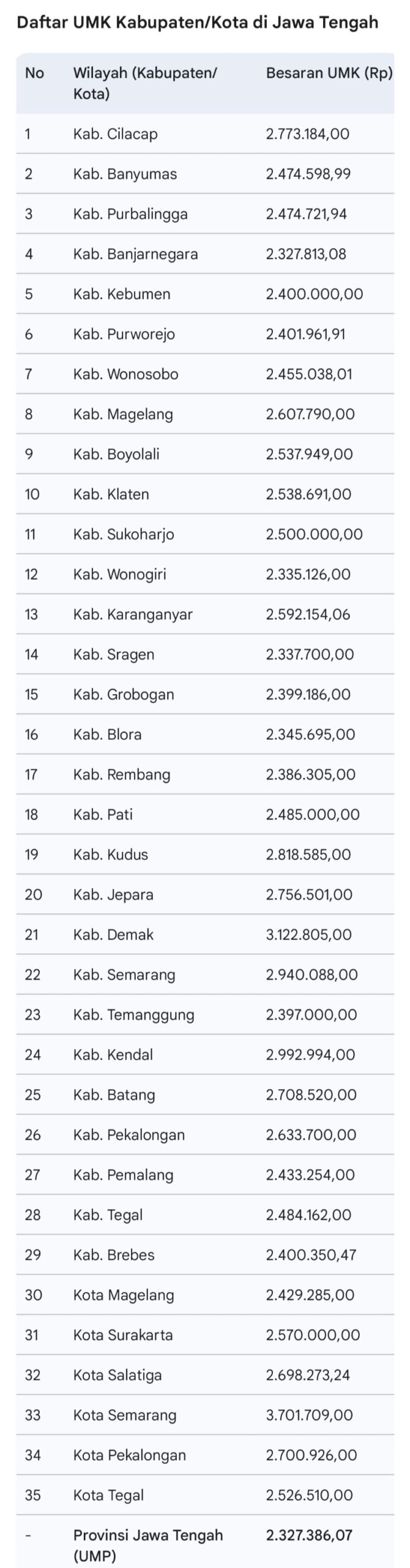Select the 'Kab. Cilacap' cell
The height and width of the screenshot is (1568, 410).
coord(115,134)
